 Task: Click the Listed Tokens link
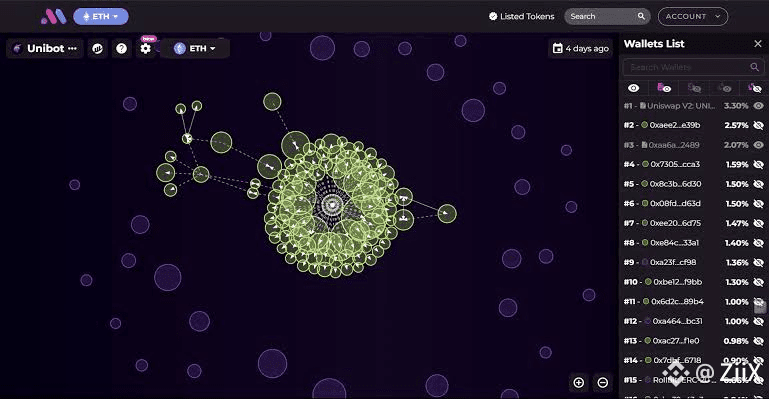click(x=521, y=16)
